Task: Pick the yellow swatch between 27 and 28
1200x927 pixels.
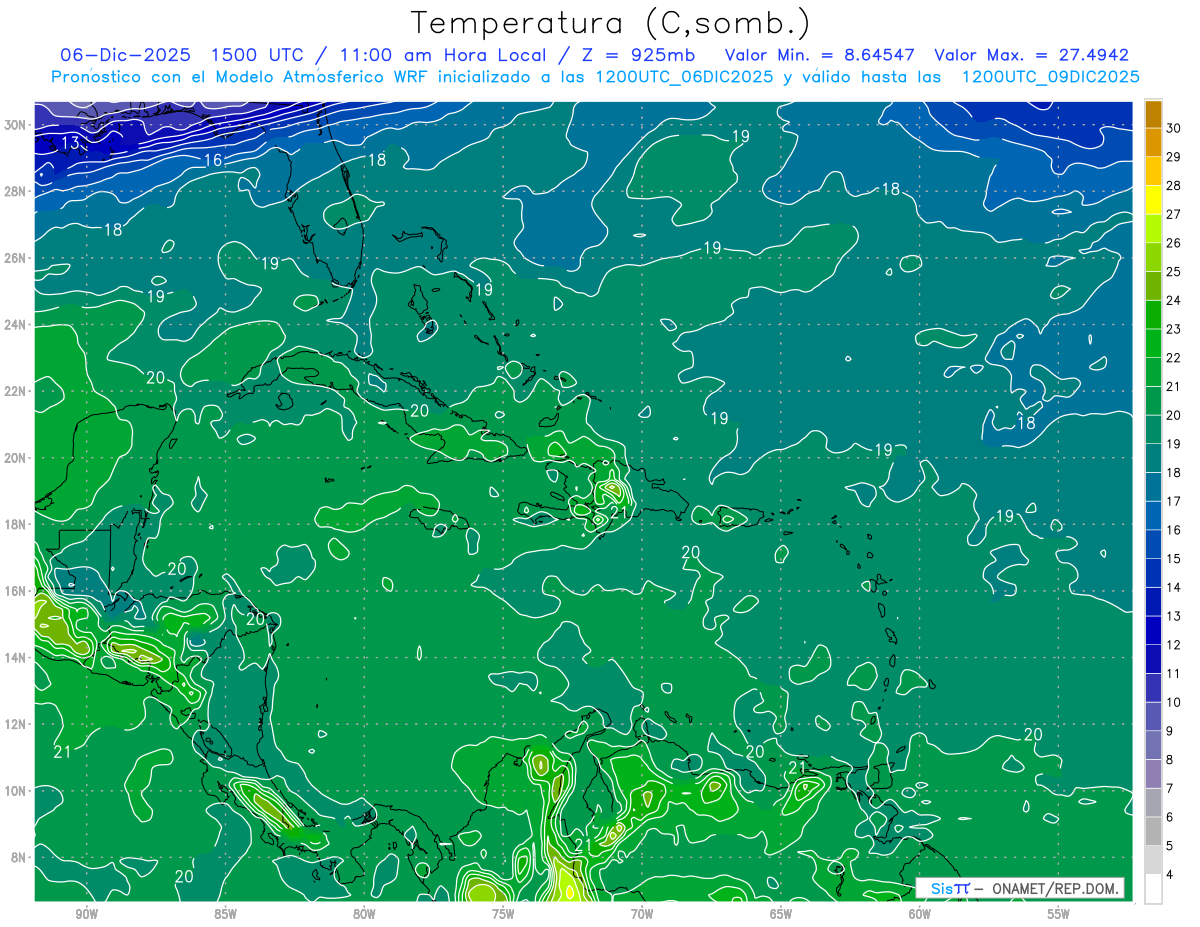Action: tap(1153, 200)
